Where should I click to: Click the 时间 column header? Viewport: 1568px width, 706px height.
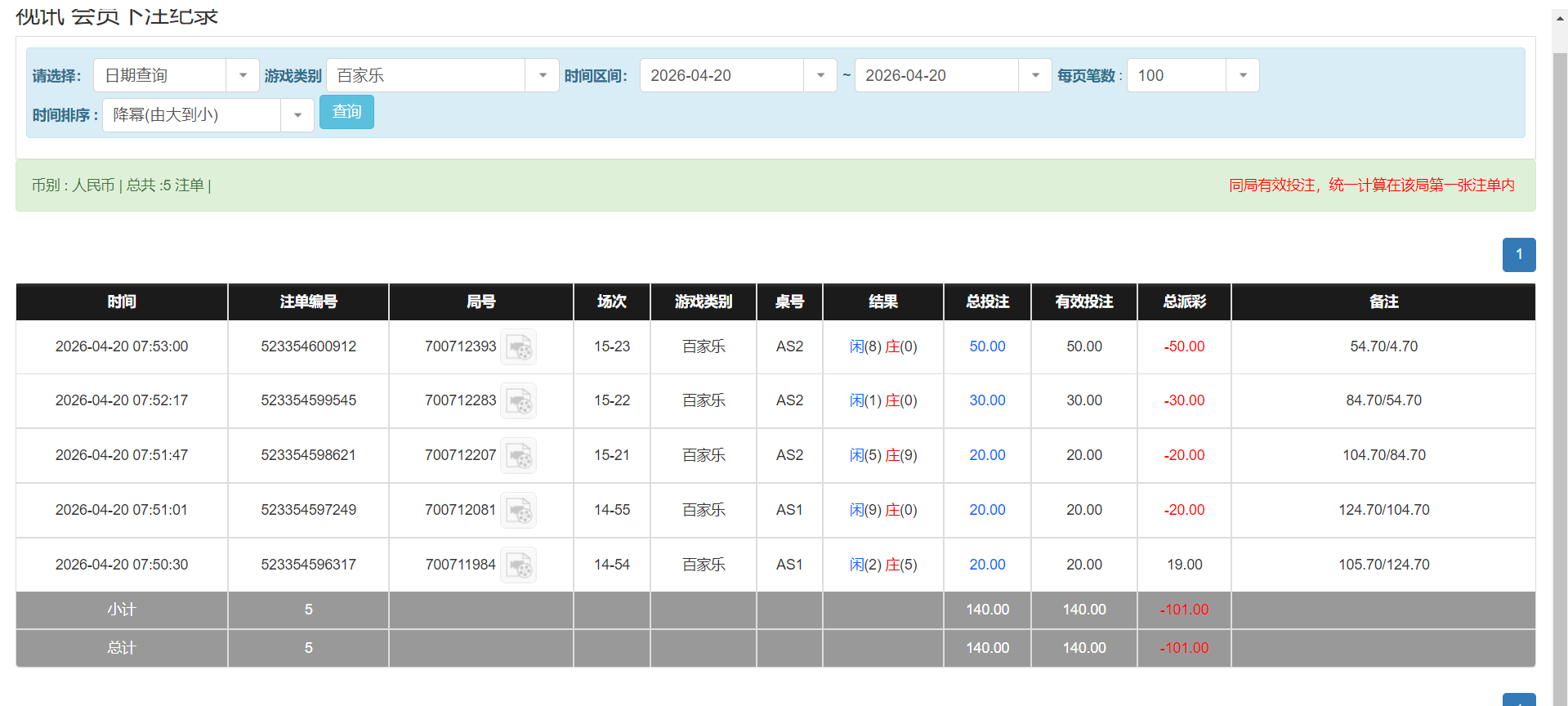pyautogui.click(x=122, y=302)
